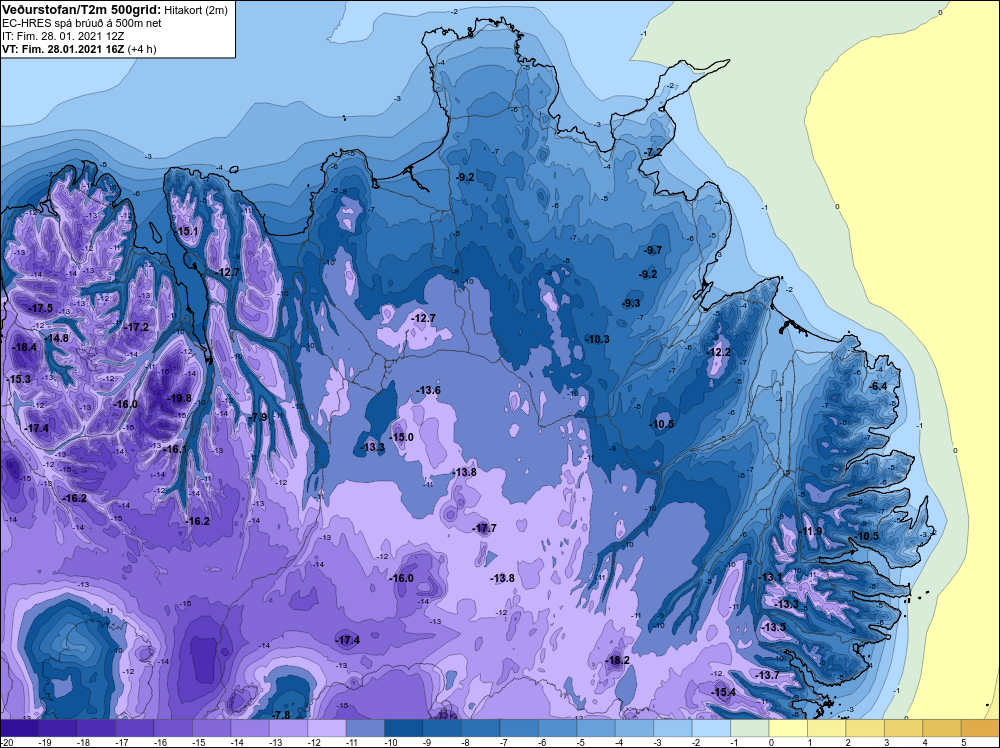Click the legend swatch between -3 and -2
This screenshot has height=748, width=1000.
(673, 728)
